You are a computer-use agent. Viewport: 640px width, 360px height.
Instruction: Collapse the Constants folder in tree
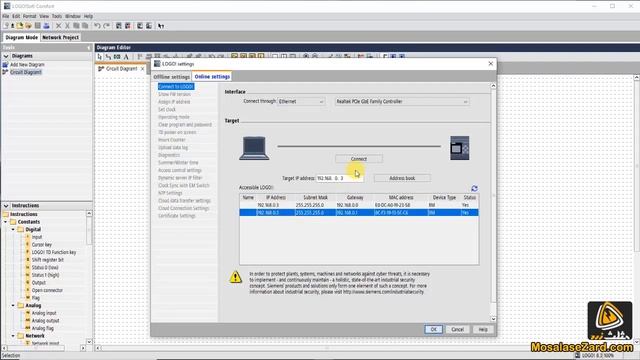point(6,222)
